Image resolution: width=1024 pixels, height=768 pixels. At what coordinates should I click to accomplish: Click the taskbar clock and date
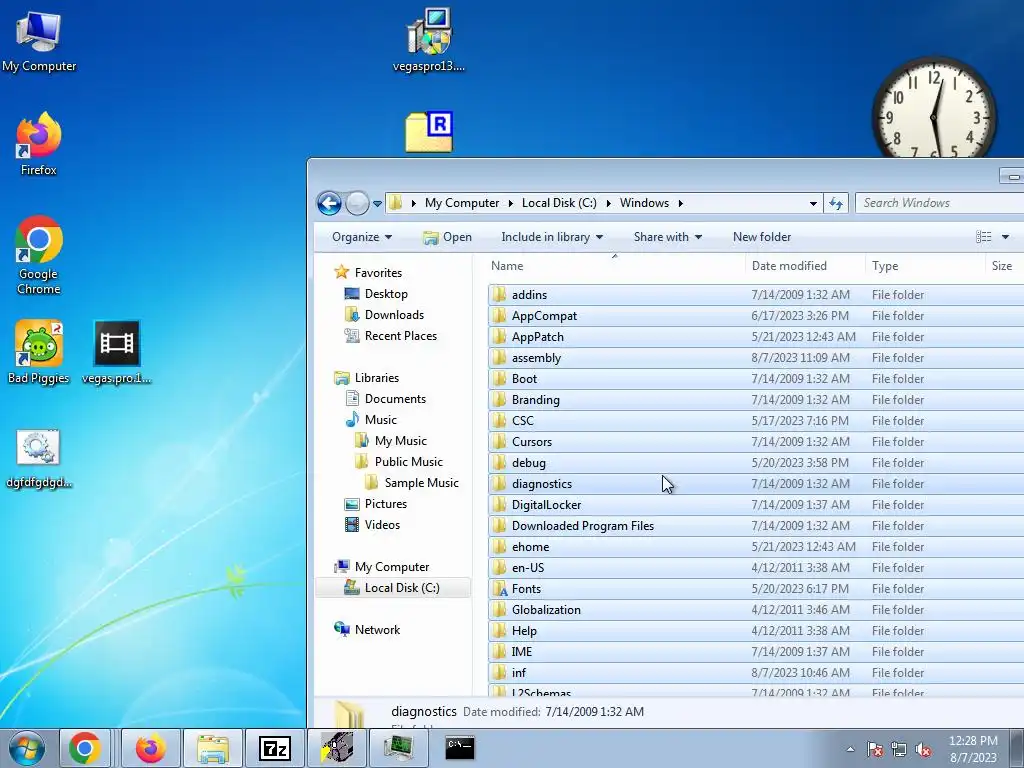coord(973,749)
